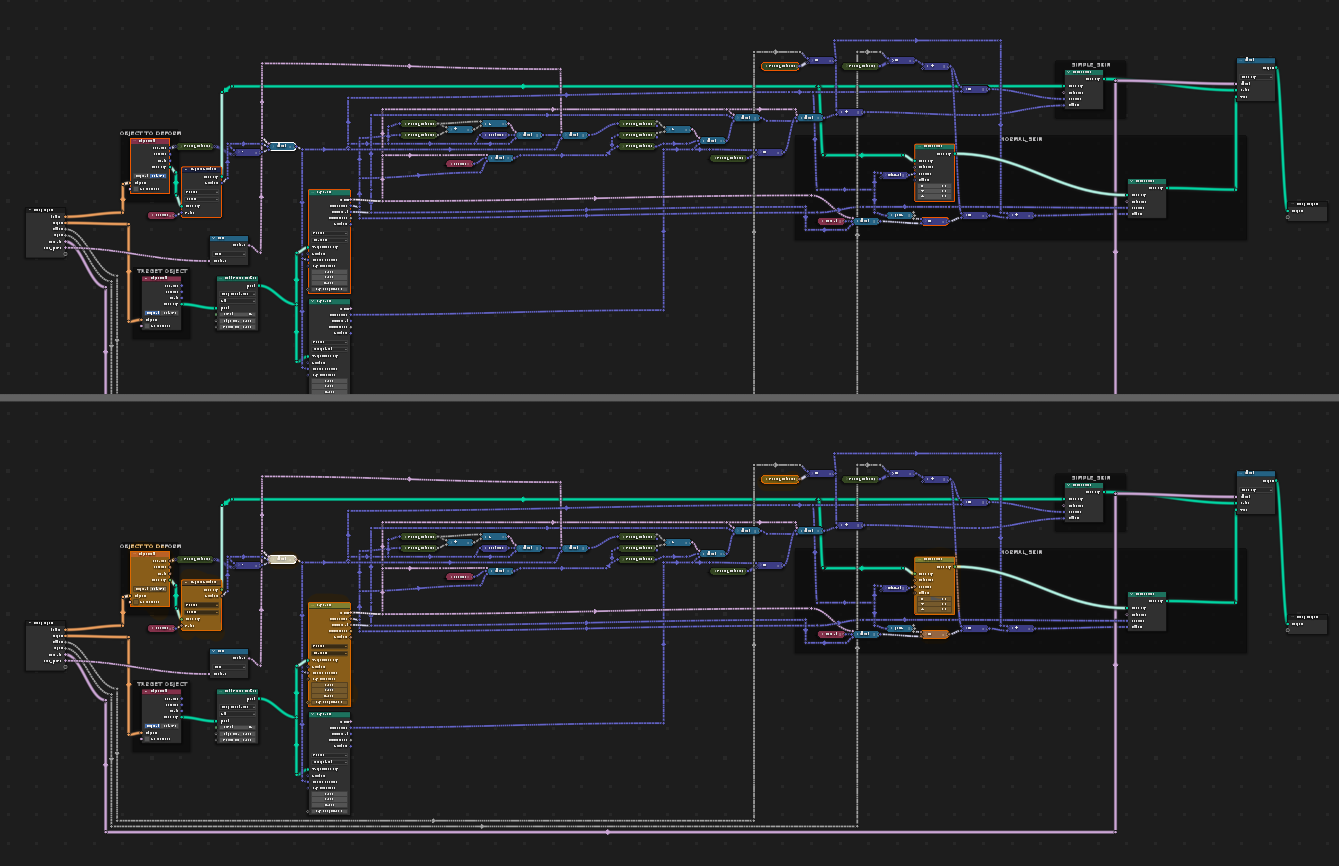Select the TARGET OBJECT label in lower graph
The height and width of the screenshot is (866, 1339).
tap(162, 684)
